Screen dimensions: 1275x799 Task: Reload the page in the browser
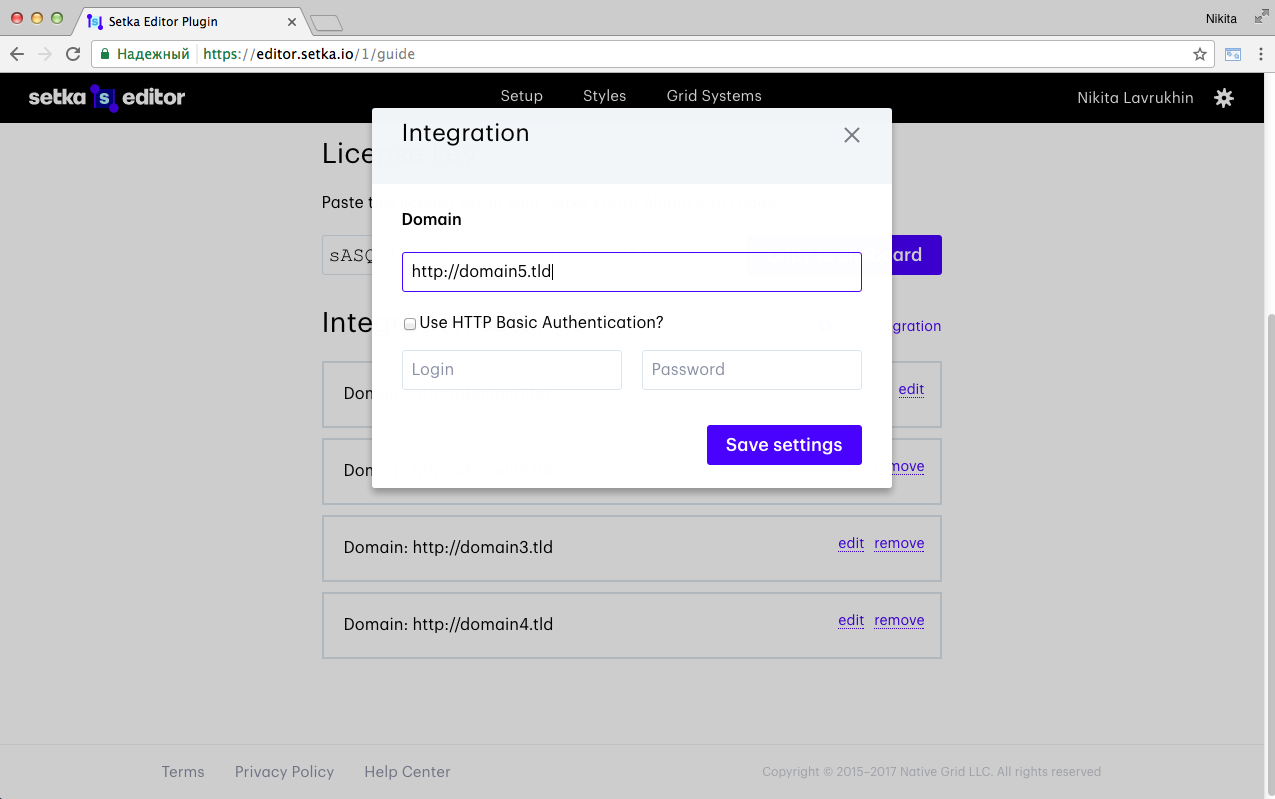point(73,54)
